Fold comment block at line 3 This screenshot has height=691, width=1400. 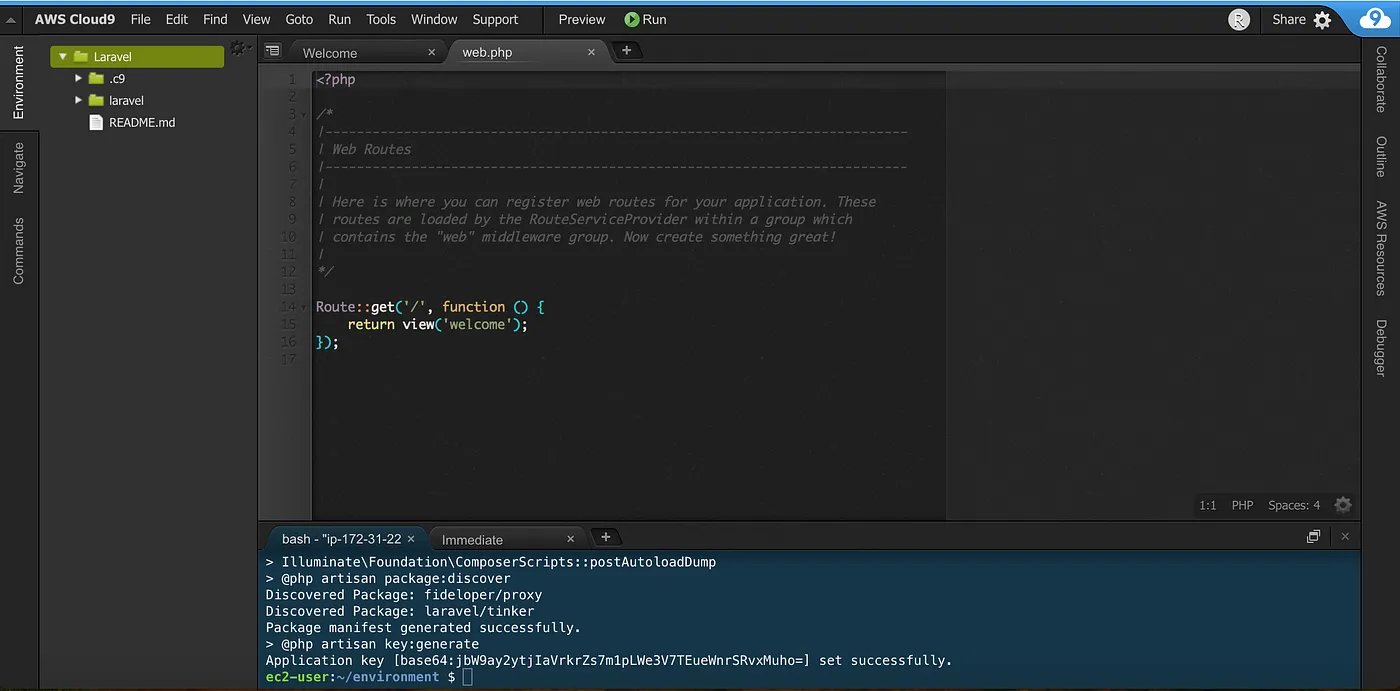(x=304, y=114)
